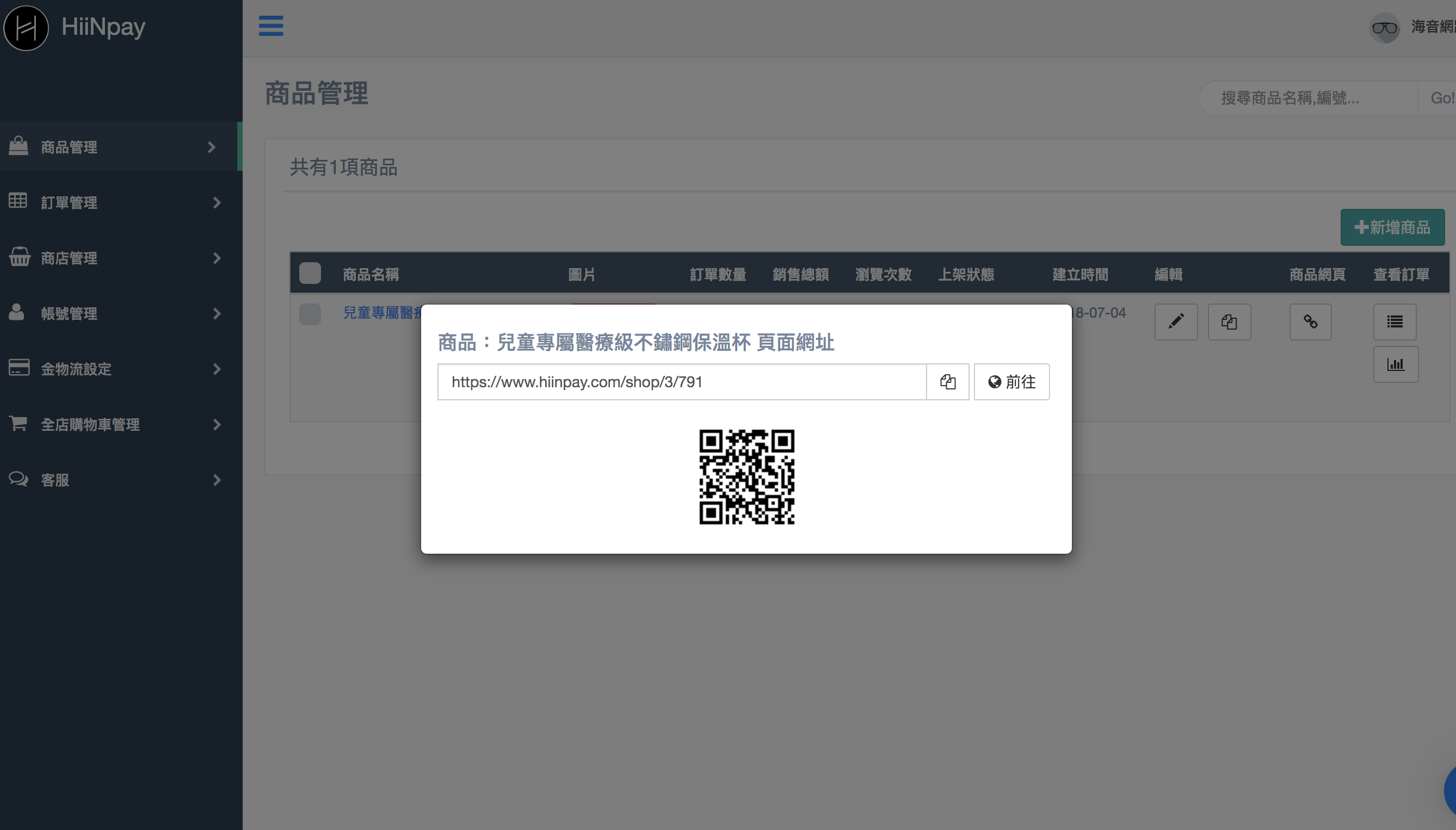The height and width of the screenshot is (830, 1456).
Task: Click the table grid icon for 訂單管理
Action: point(17,201)
